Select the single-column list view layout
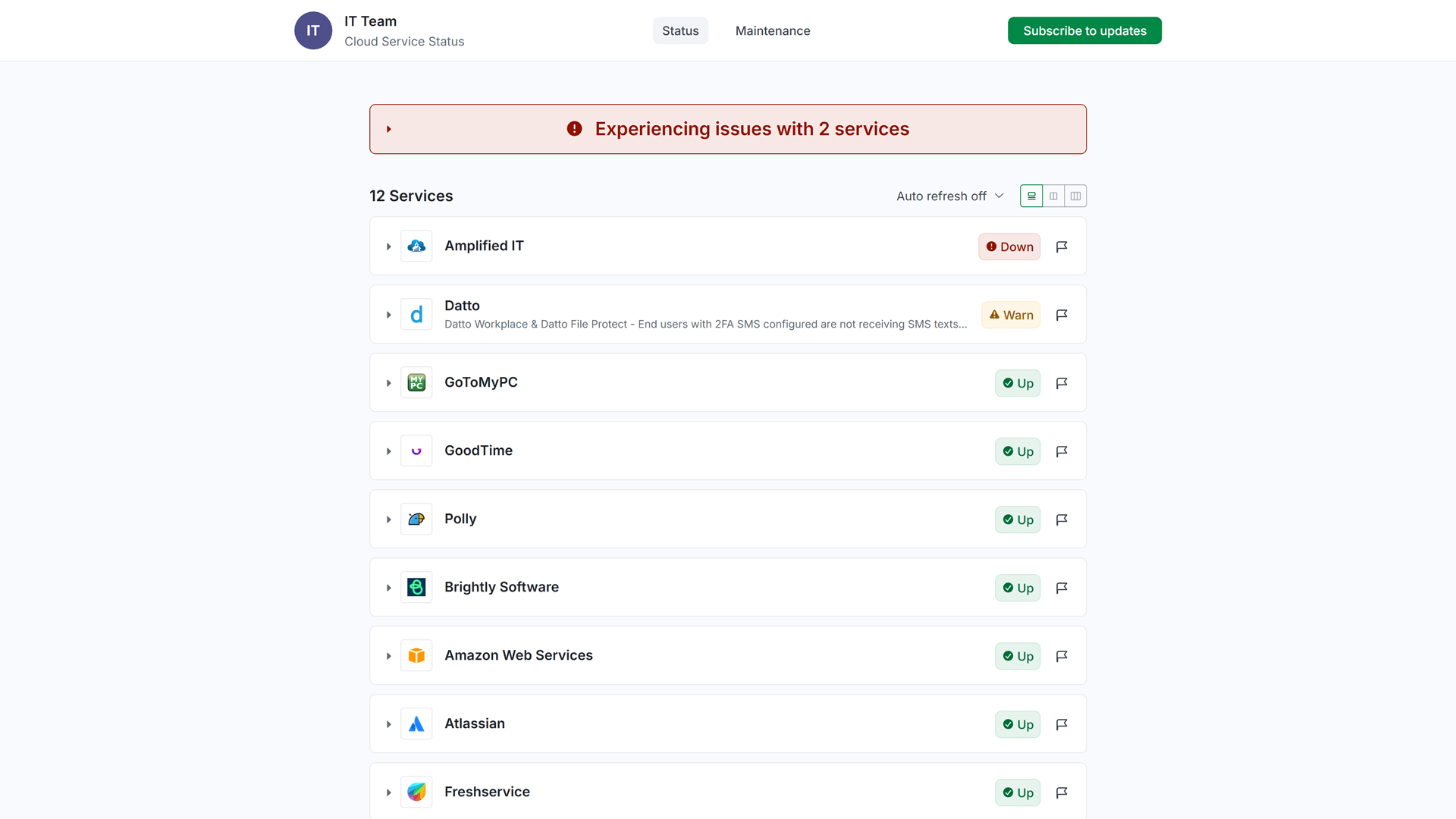 pyautogui.click(x=1031, y=196)
